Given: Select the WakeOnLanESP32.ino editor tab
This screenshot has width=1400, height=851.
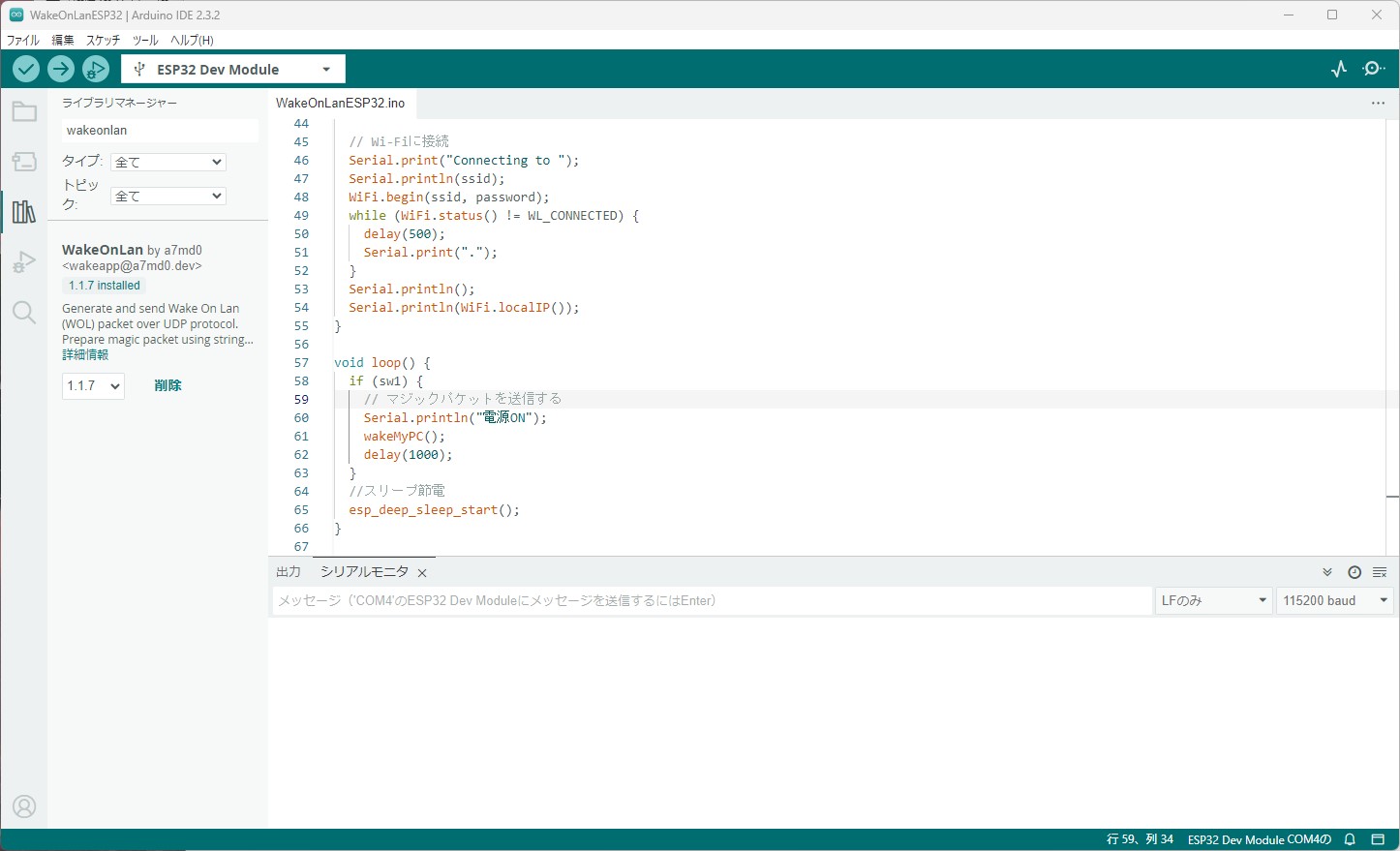Looking at the screenshot, I should click(x=340, y=103).
